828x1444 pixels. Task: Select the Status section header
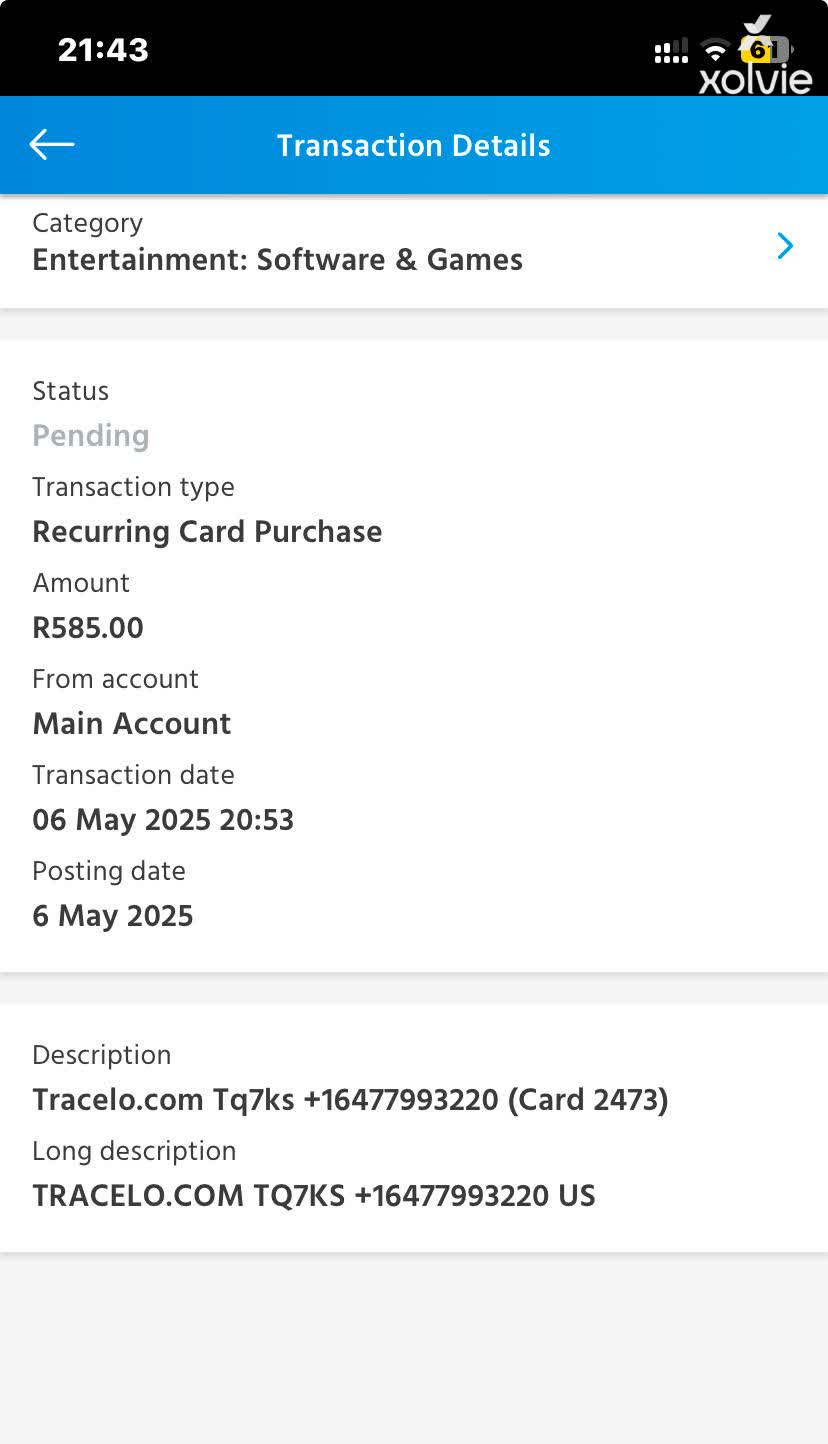70,390
